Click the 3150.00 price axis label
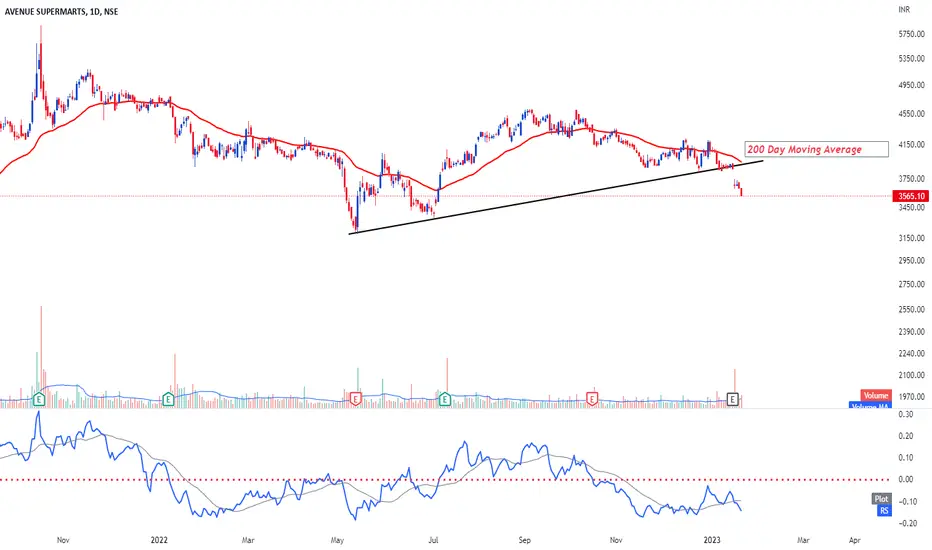 [x=912, y=238]
